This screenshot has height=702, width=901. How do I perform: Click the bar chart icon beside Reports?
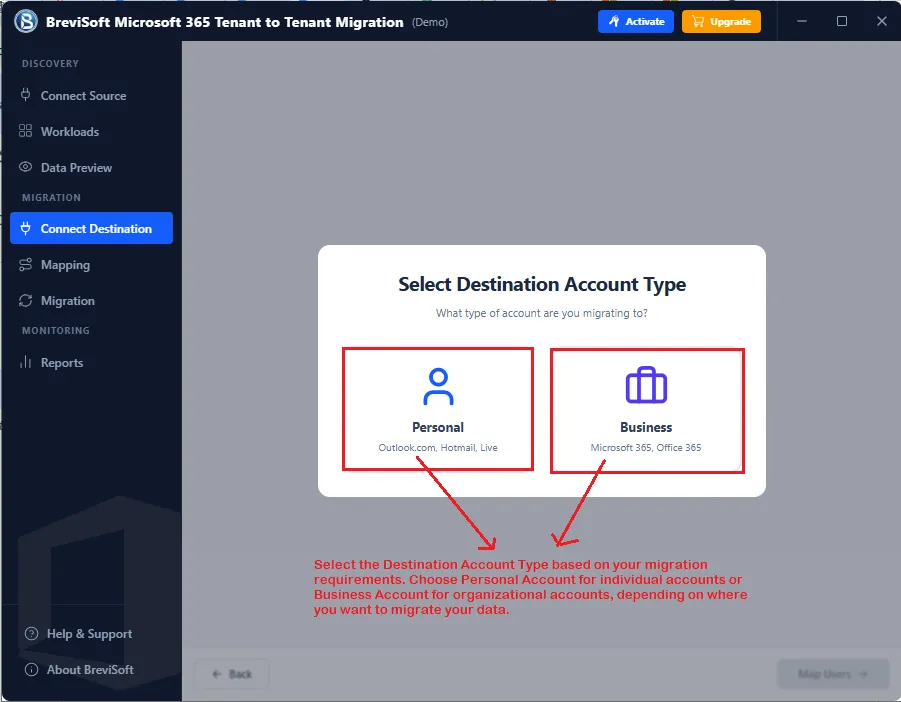click(25, 362)
